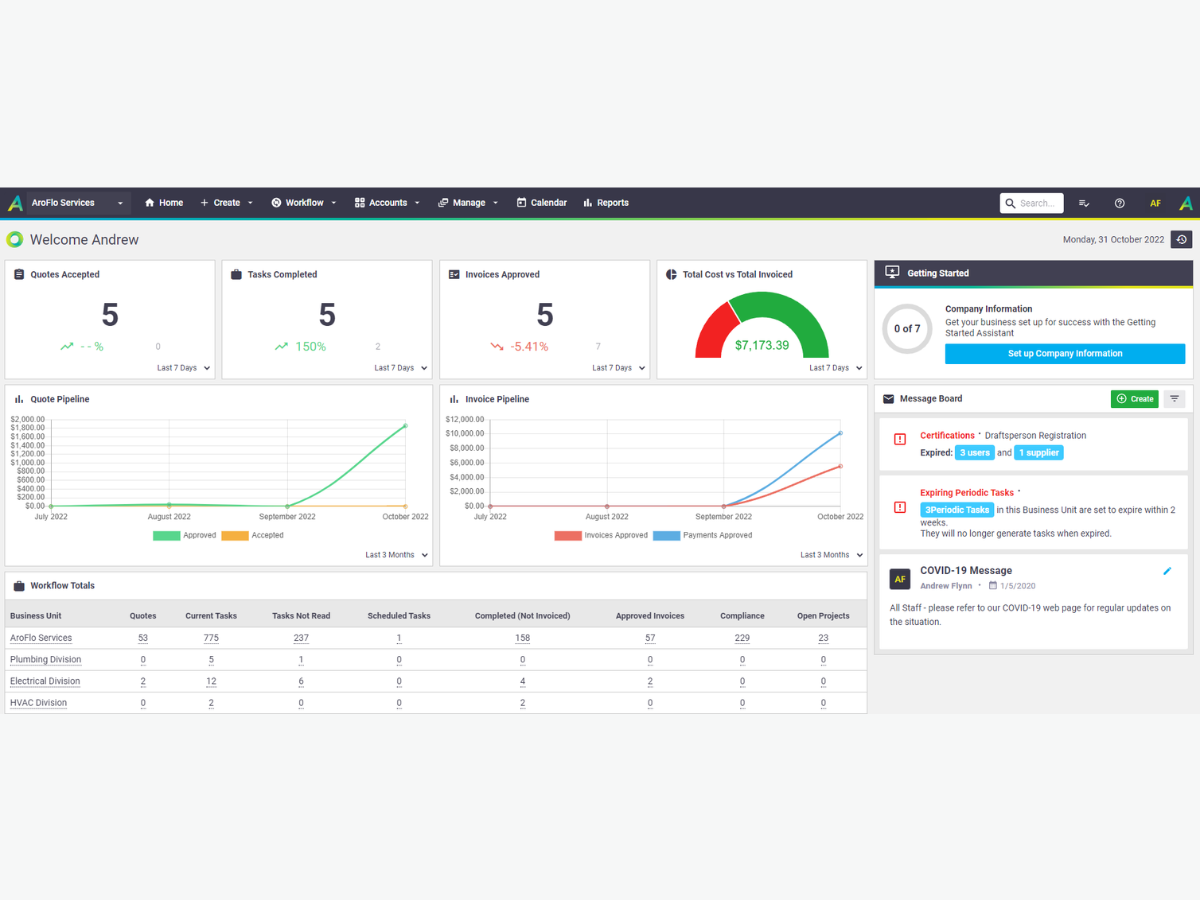Open the Create menu
The image size is (1200, 900).
(x=227, y=203)
